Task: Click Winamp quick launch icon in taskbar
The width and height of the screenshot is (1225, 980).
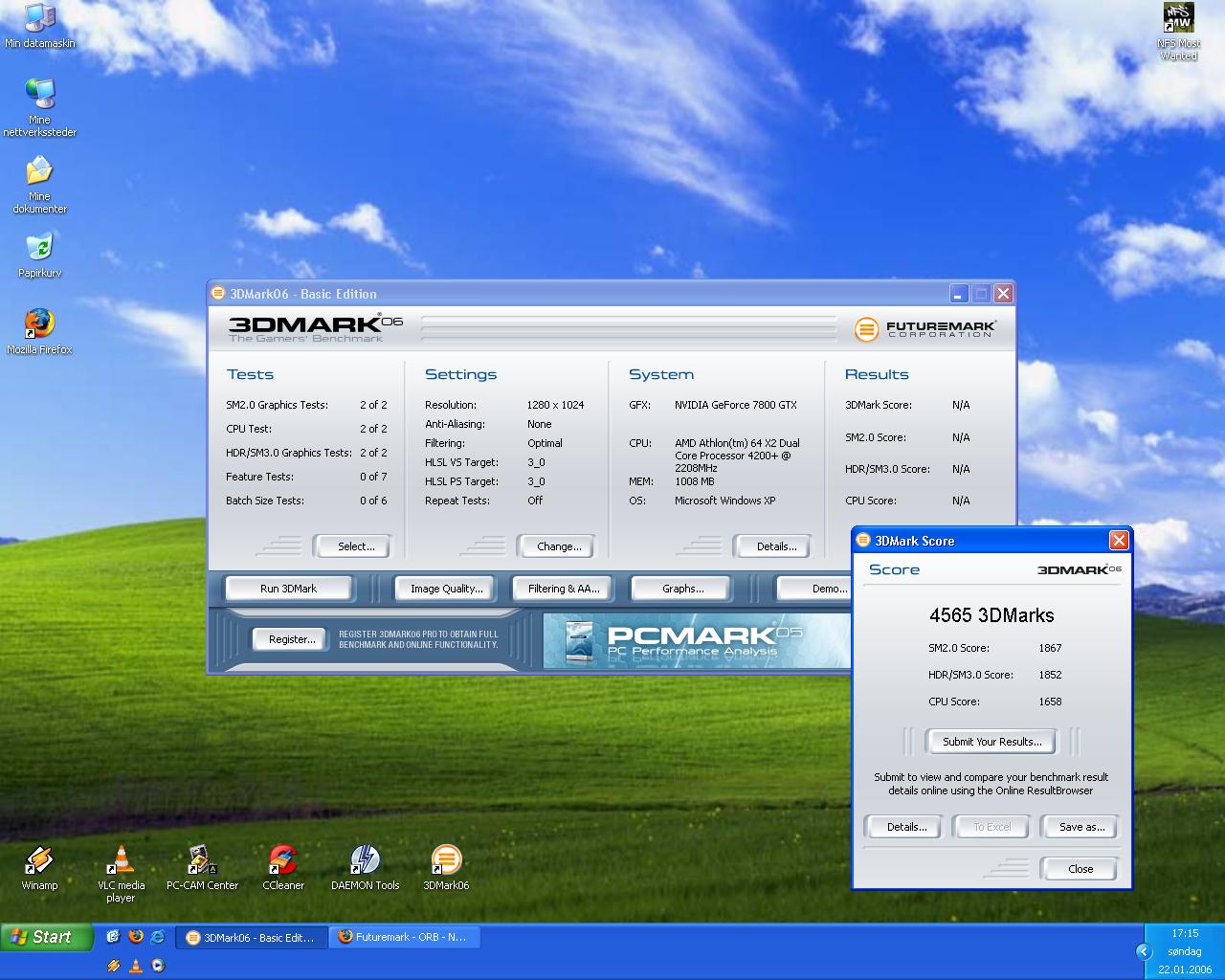Action: (x=113, y=966)
